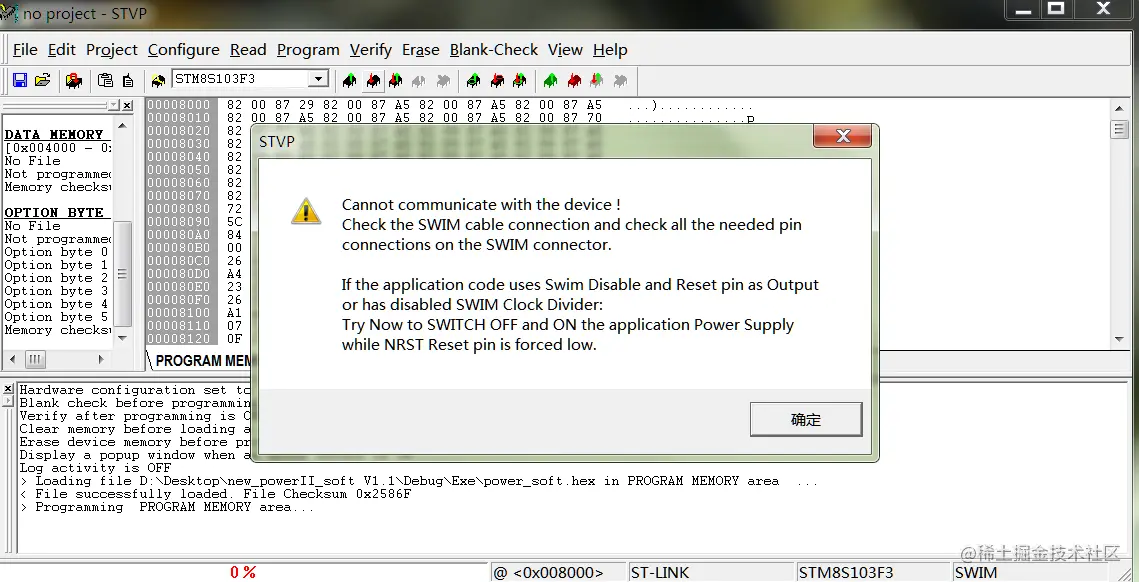The image size is (1139, 582).
Task: Click the first grayed-out chip icon
Action: pos(419,80)
